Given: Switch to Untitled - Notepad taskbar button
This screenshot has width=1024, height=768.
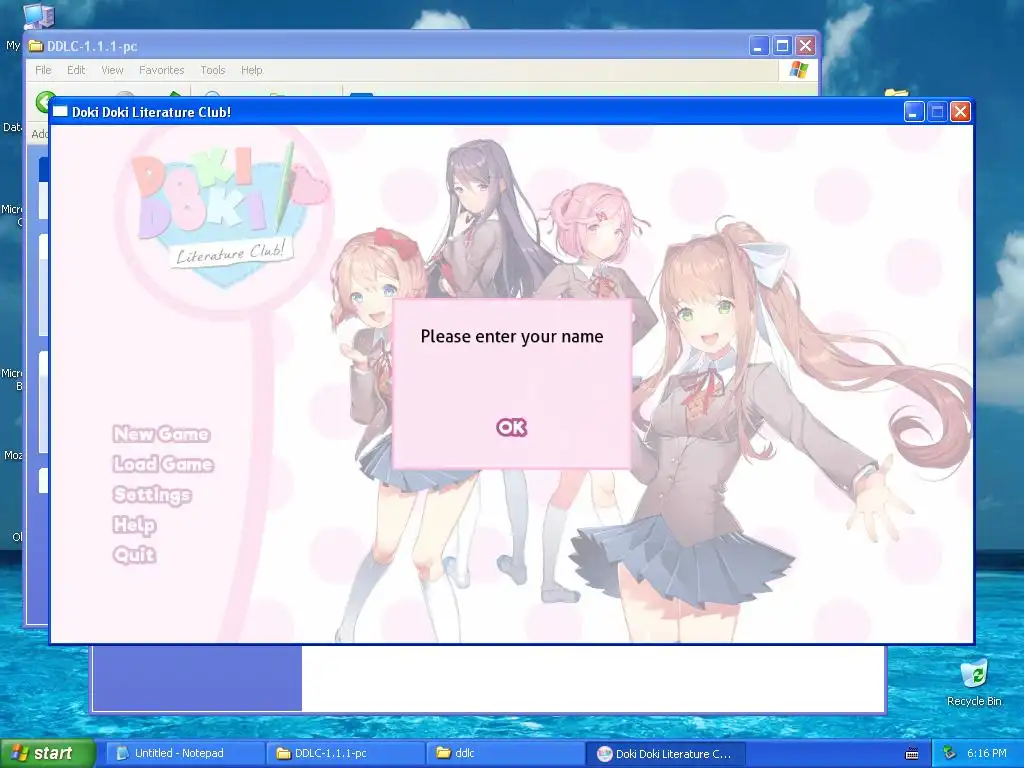Looking at the screenshot, I should [185, 753].
